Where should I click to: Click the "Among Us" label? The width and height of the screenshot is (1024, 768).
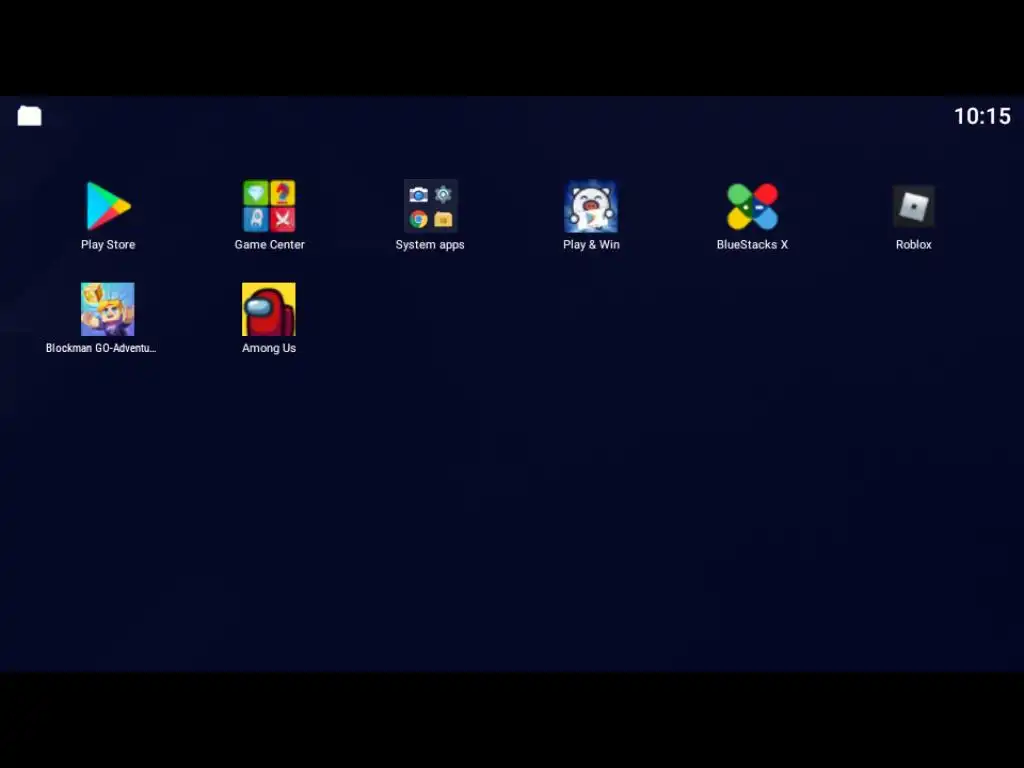pyautogui.click(x=269, y=348)
